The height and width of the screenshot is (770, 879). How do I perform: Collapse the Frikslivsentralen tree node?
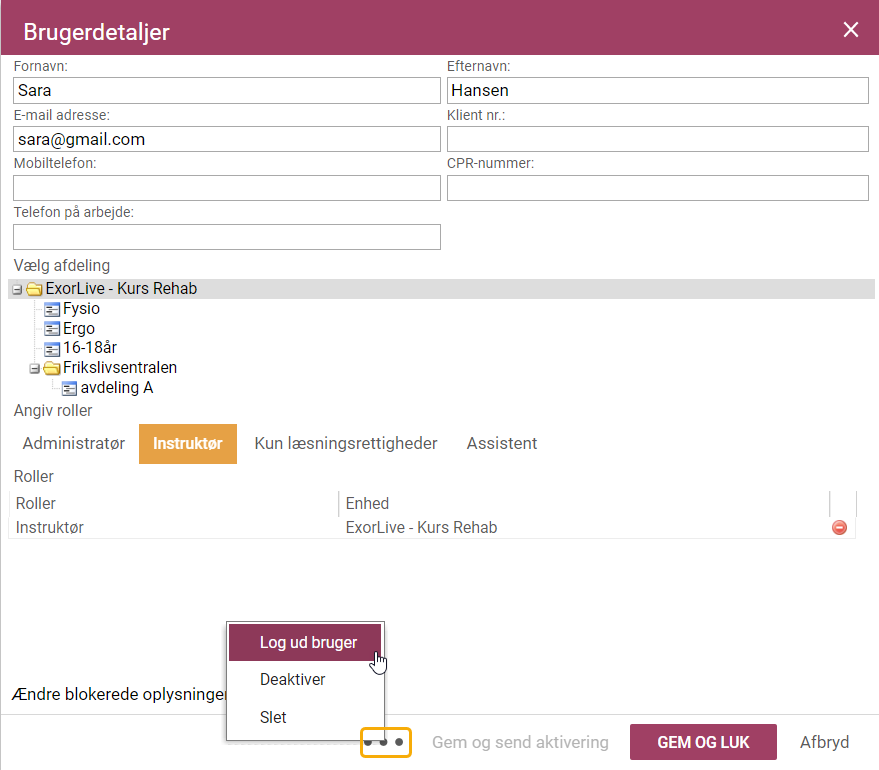[35, 369]
